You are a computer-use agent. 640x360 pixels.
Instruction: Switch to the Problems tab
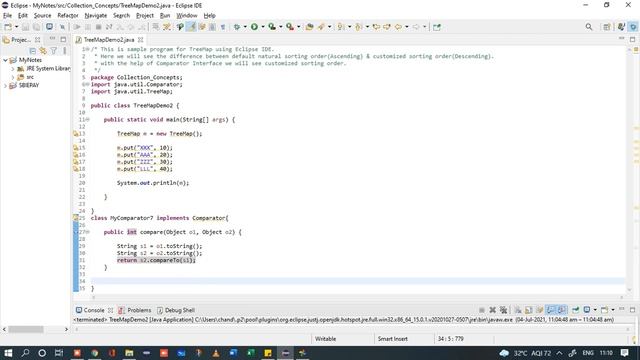click(134, 310)
